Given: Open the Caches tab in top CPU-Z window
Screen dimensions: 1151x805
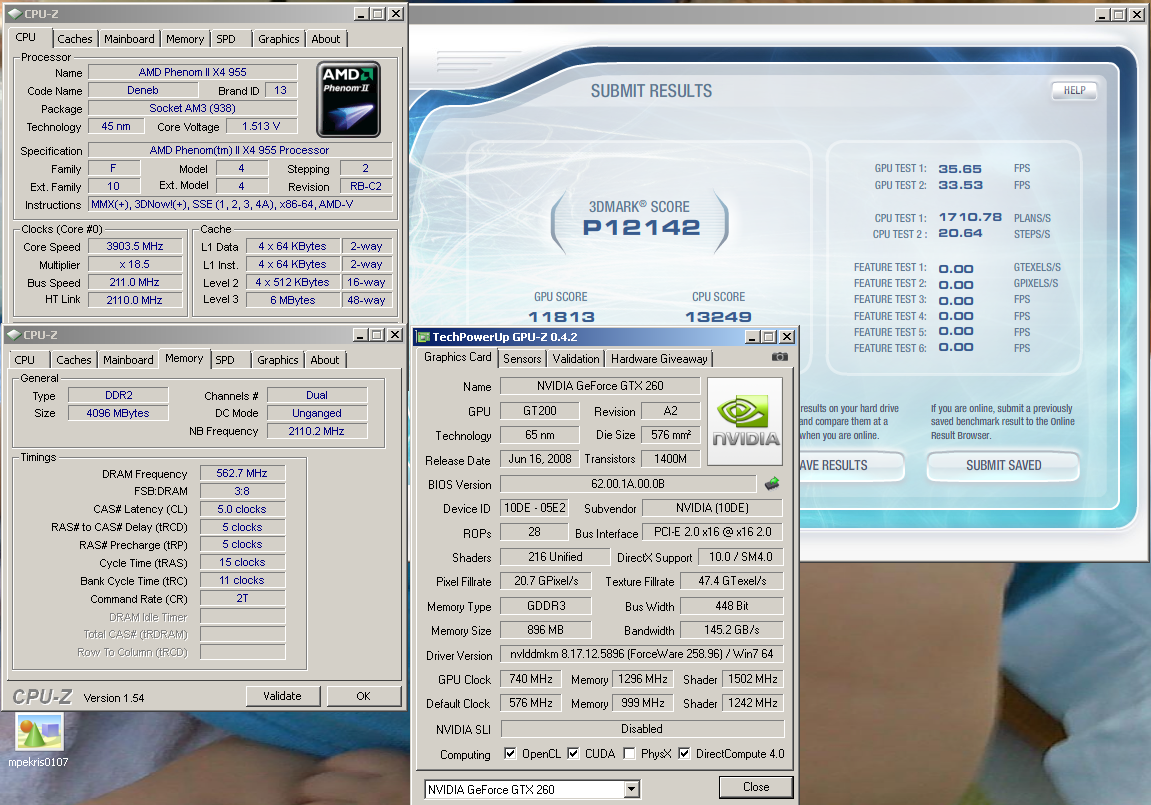Looking at the screenshot, I should tap(75, 39).
